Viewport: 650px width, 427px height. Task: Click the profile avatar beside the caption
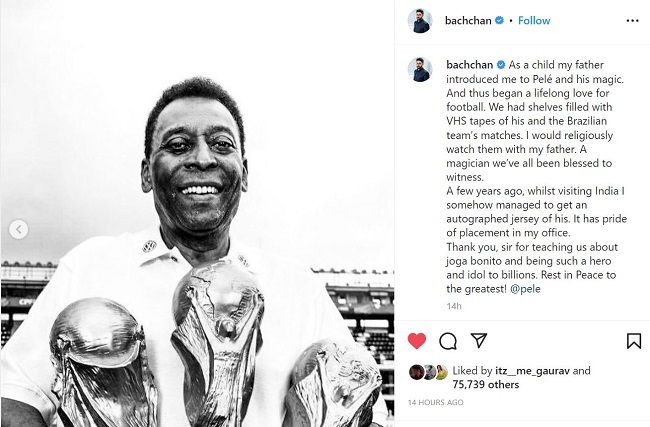coord(420,69)
